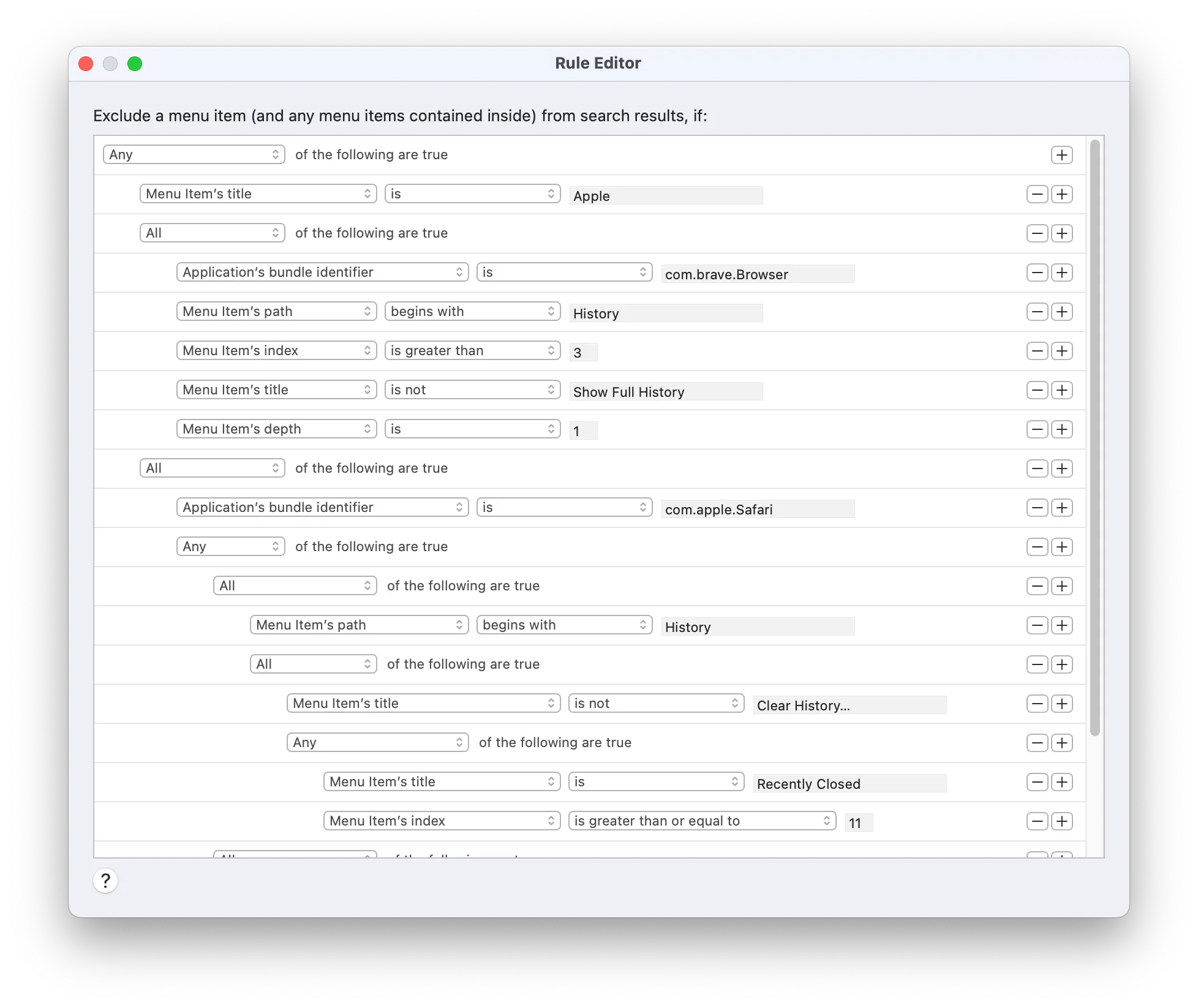Click the is not dropdown for Show Full History
The image size is (1198, 1008).
[x=473, y=390]
